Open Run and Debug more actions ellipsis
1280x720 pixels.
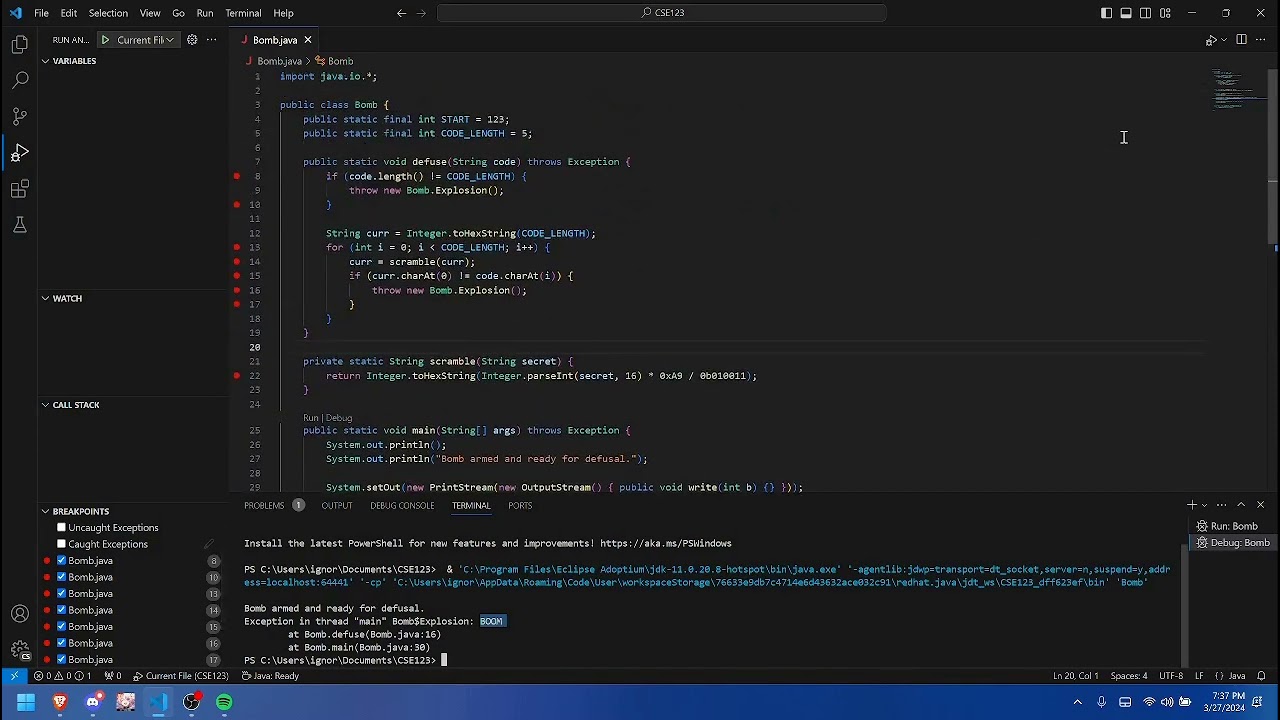coord(212,40)
